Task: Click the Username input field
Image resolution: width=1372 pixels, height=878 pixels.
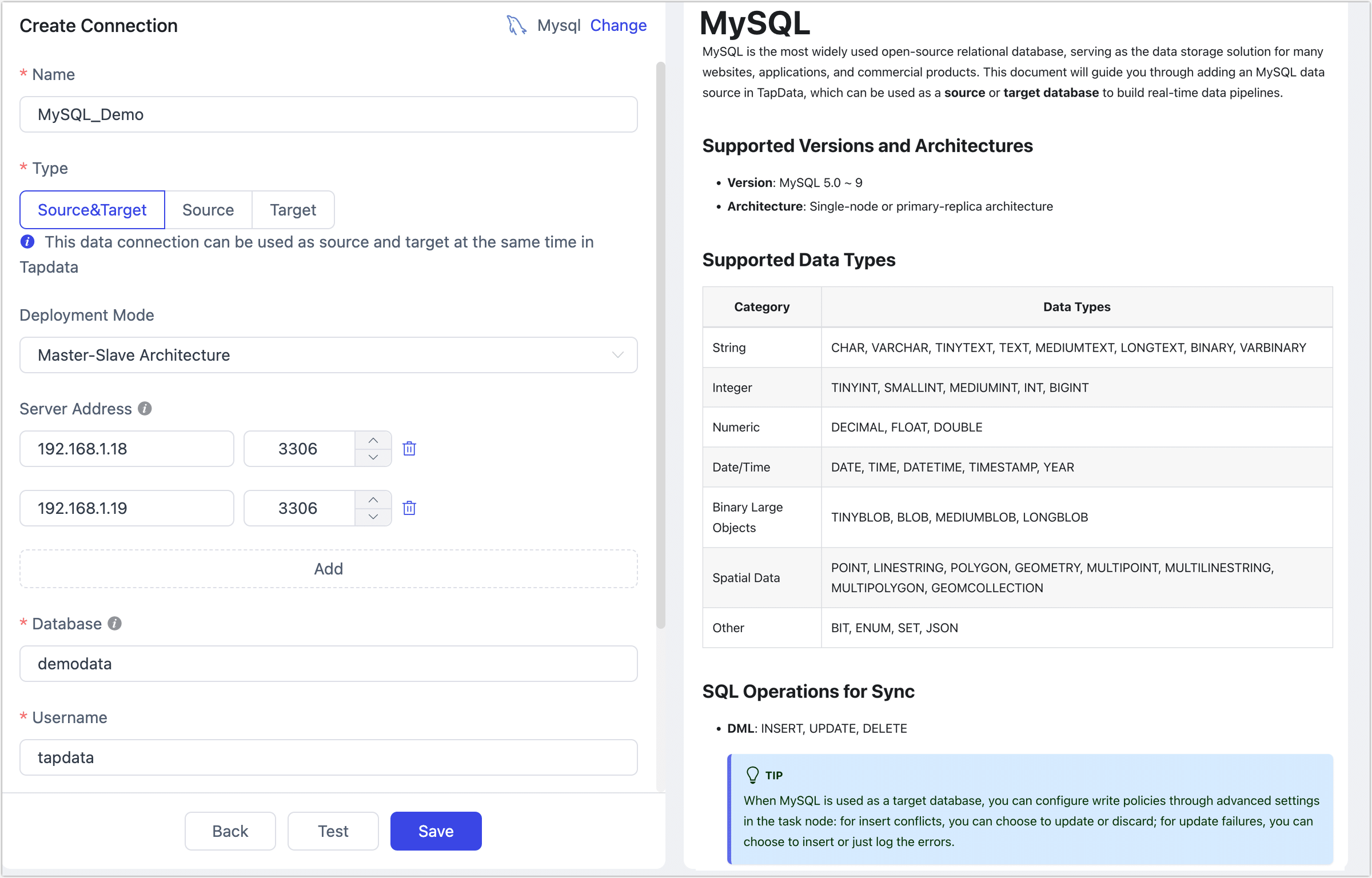Action: pyautogui.click(x=328, y=757)
